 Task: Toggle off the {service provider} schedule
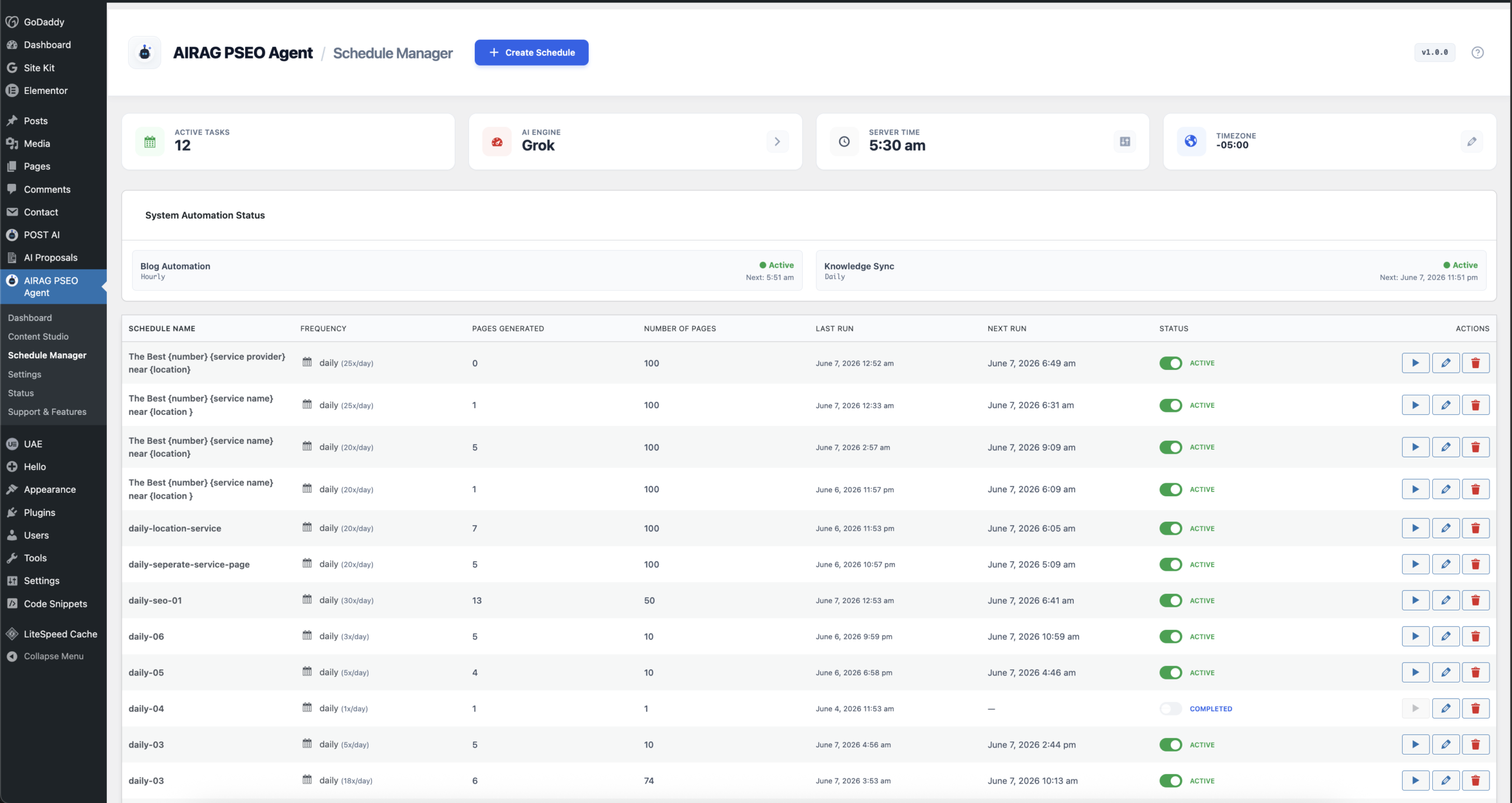point(1170,363)
